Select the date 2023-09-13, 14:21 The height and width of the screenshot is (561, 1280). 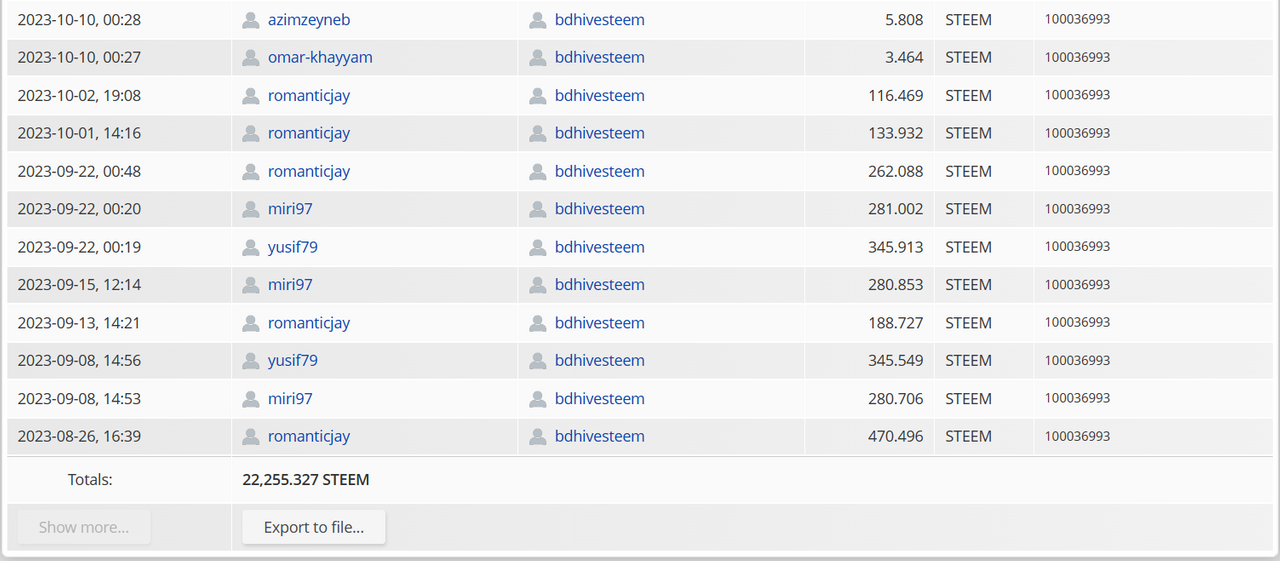79,323
